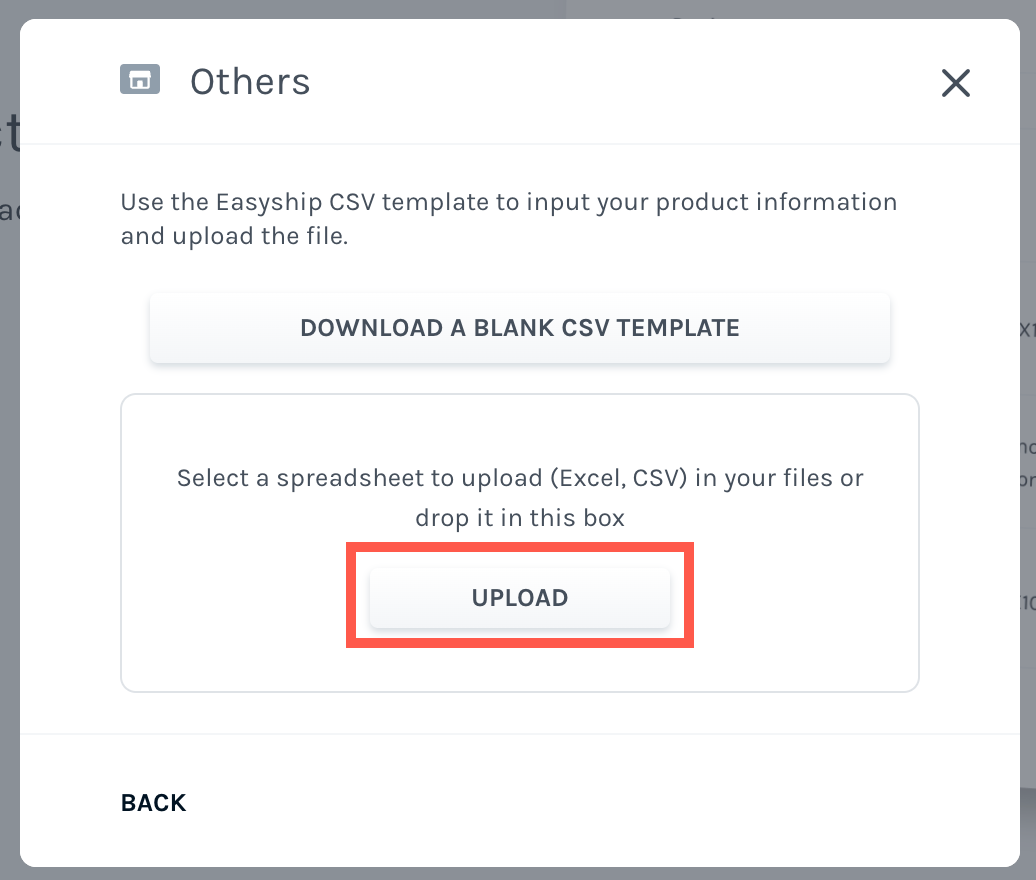
Task: Click the 'Select a spreadsheet to upload' text
Action: click(x=520, y=478)
